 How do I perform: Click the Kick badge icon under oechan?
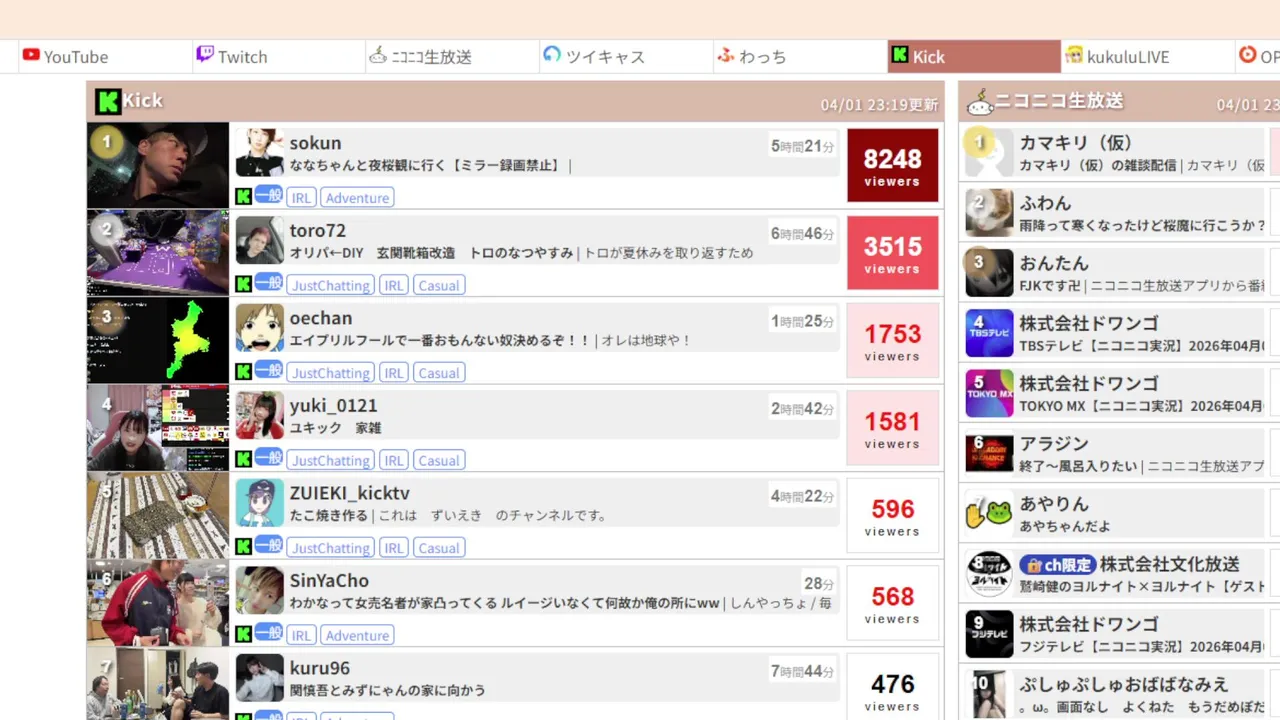coord(243,372)
